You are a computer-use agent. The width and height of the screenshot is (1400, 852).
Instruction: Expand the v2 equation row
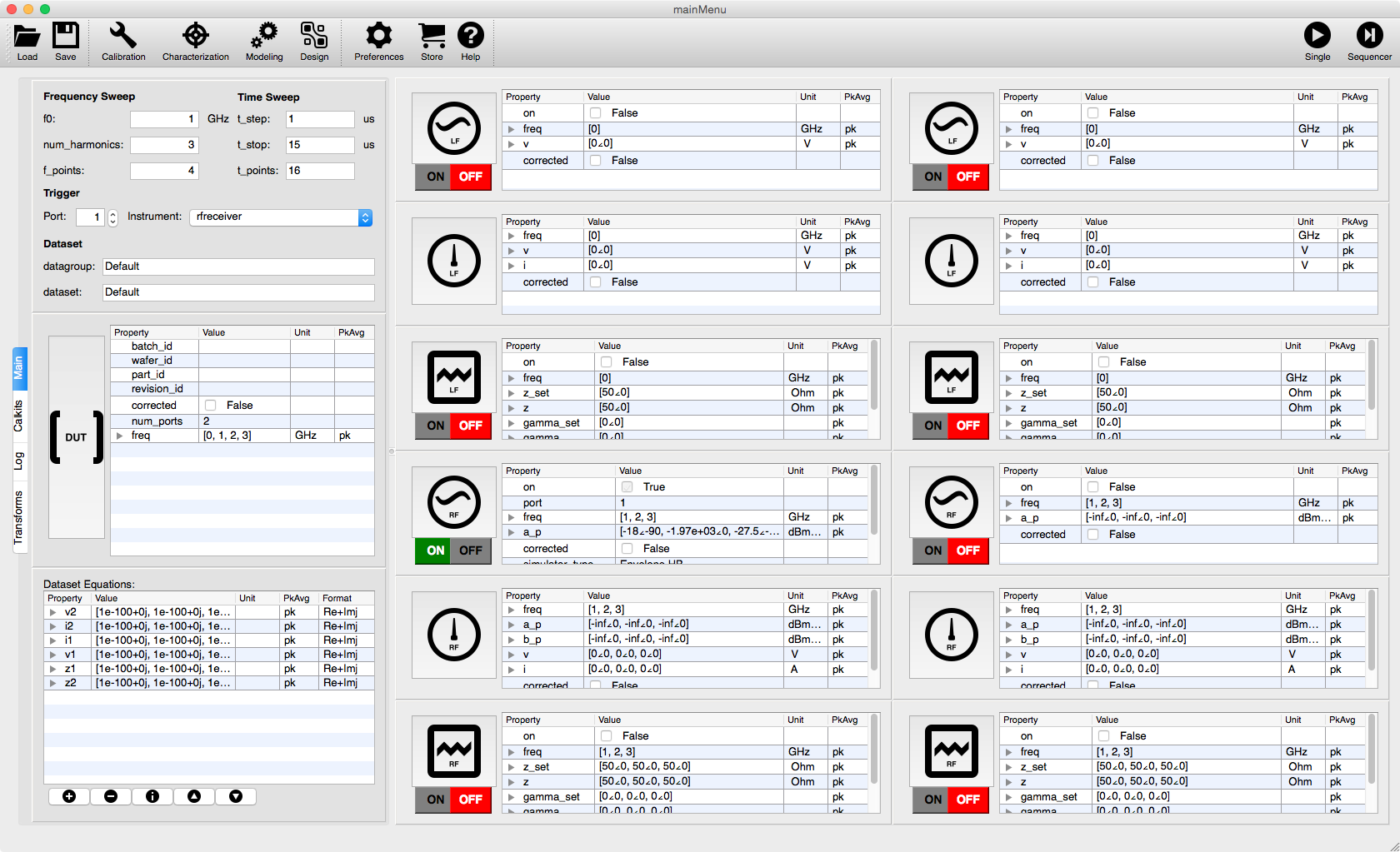52,612
